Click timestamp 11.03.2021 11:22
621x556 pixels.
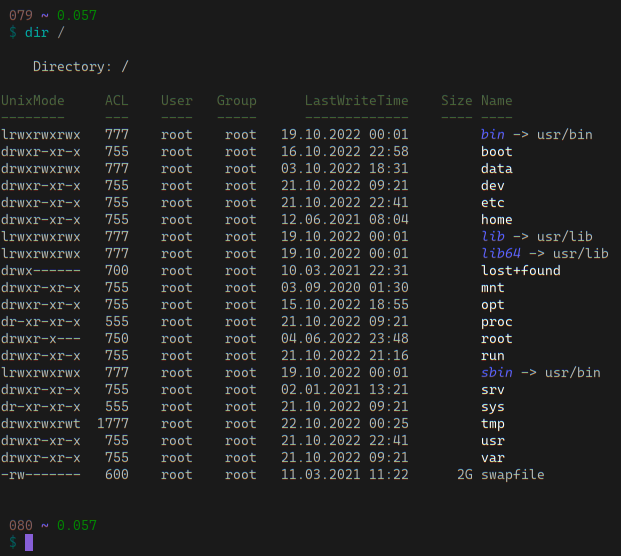point(345,475)
